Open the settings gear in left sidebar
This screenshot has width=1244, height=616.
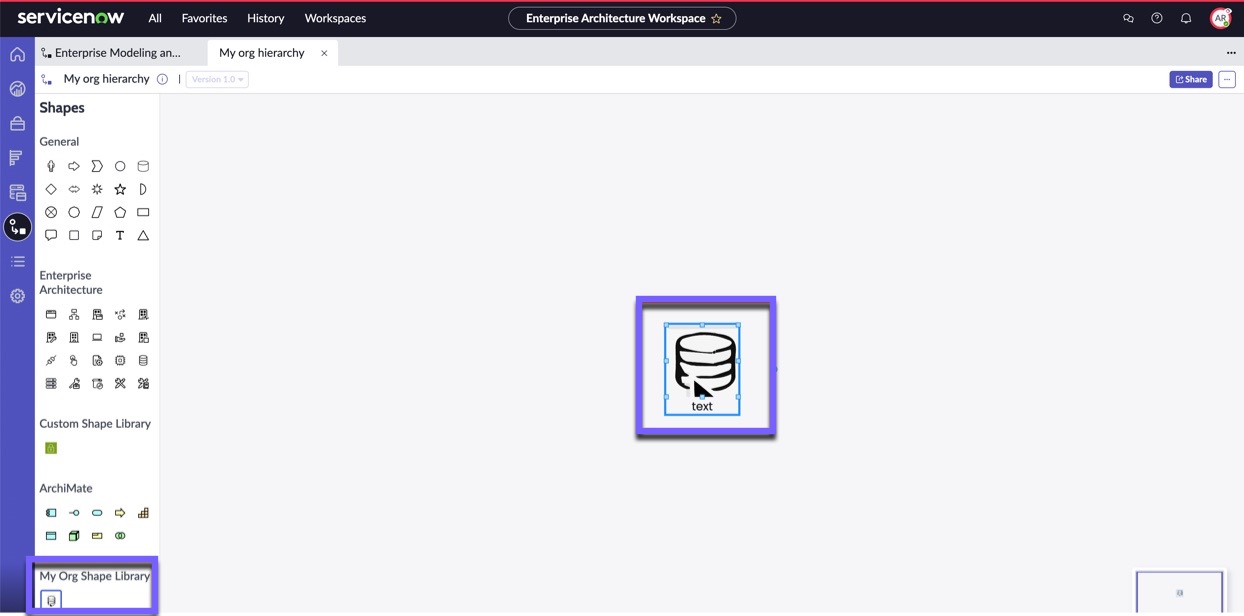pyautogui.click(x=17, y=296)
